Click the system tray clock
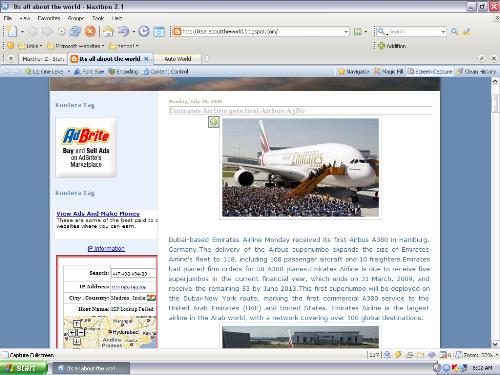The height and width of the screenshot is (375, 500). point(482,368)
